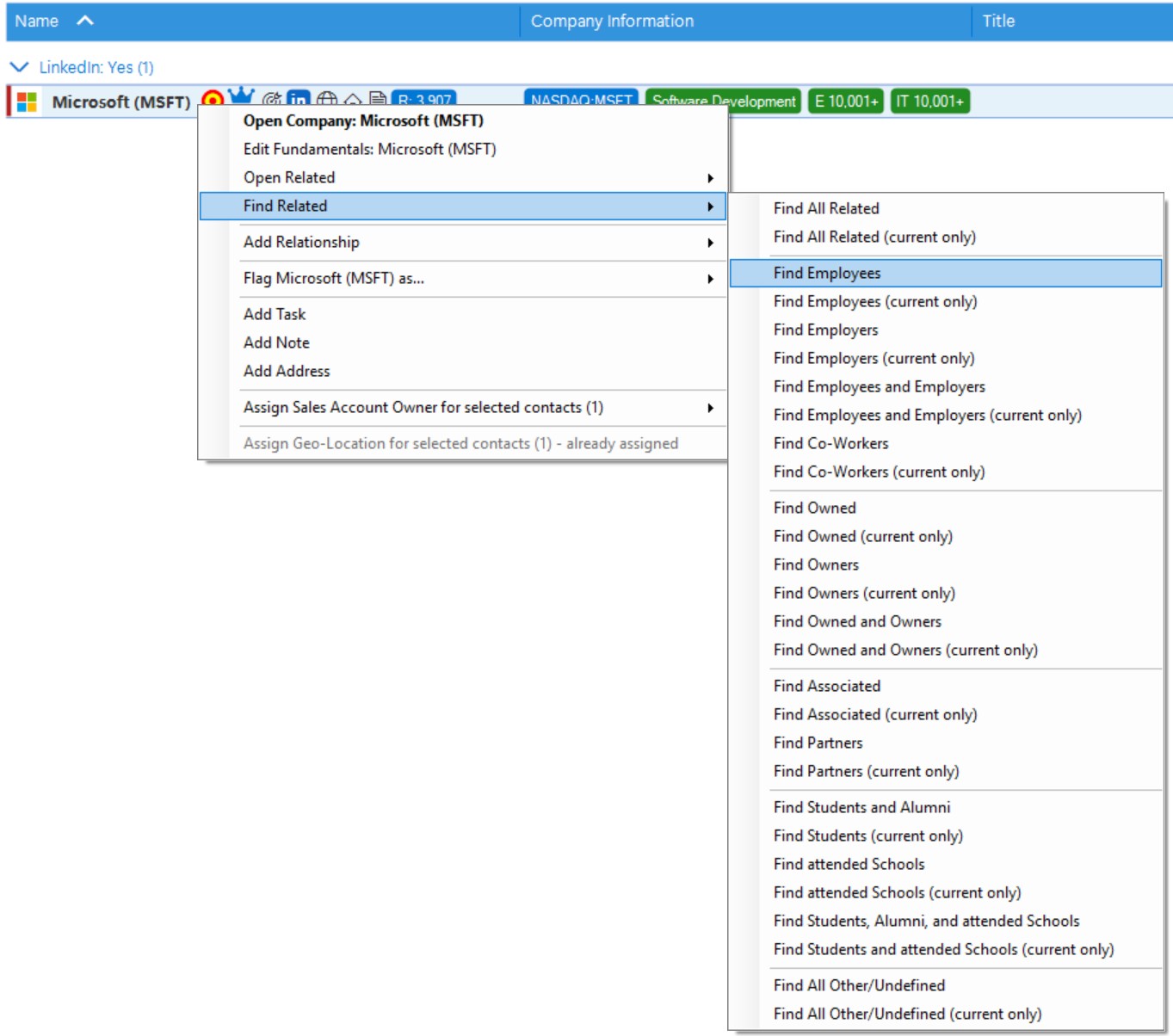Expand the Open Related submenu
The image size is (1173, 1036).
[463, 177]
